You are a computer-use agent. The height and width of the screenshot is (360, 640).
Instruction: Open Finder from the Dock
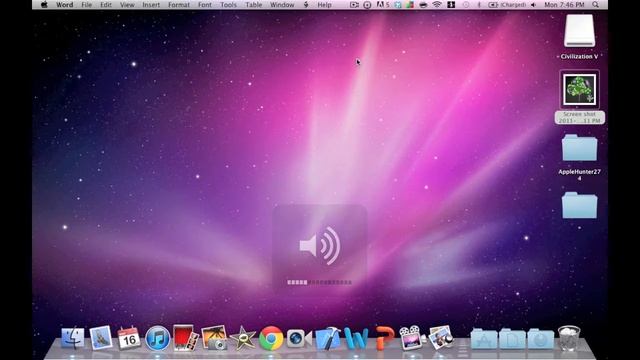(x=73, y=338)
